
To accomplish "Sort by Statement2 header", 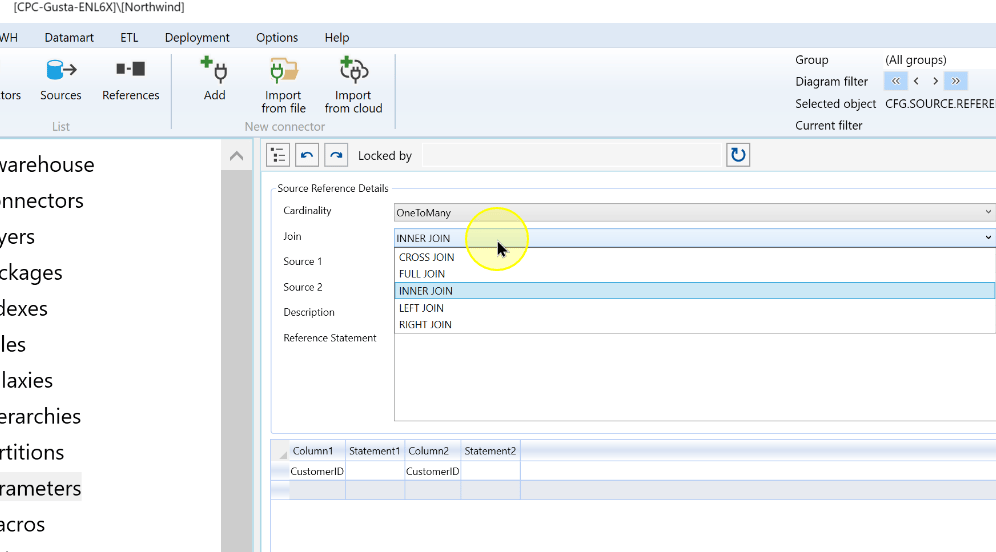I will pyautogui.click(x=490, y=451).
